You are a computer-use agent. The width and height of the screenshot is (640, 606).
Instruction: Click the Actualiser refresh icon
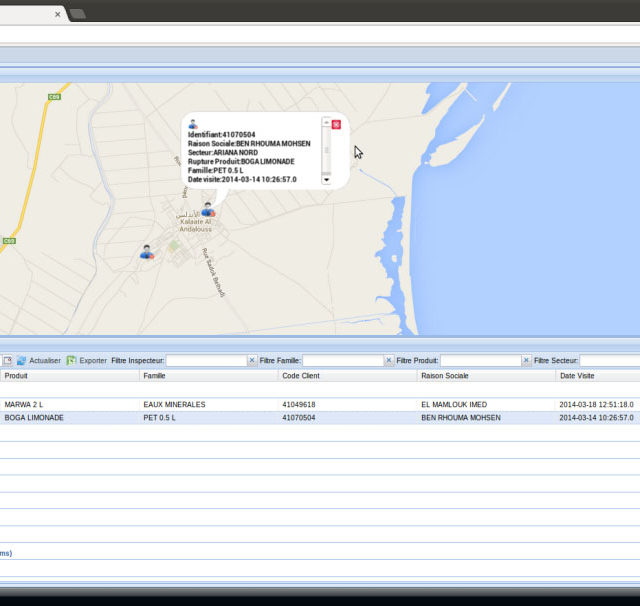pyautogui.click(x=22, y=360)
